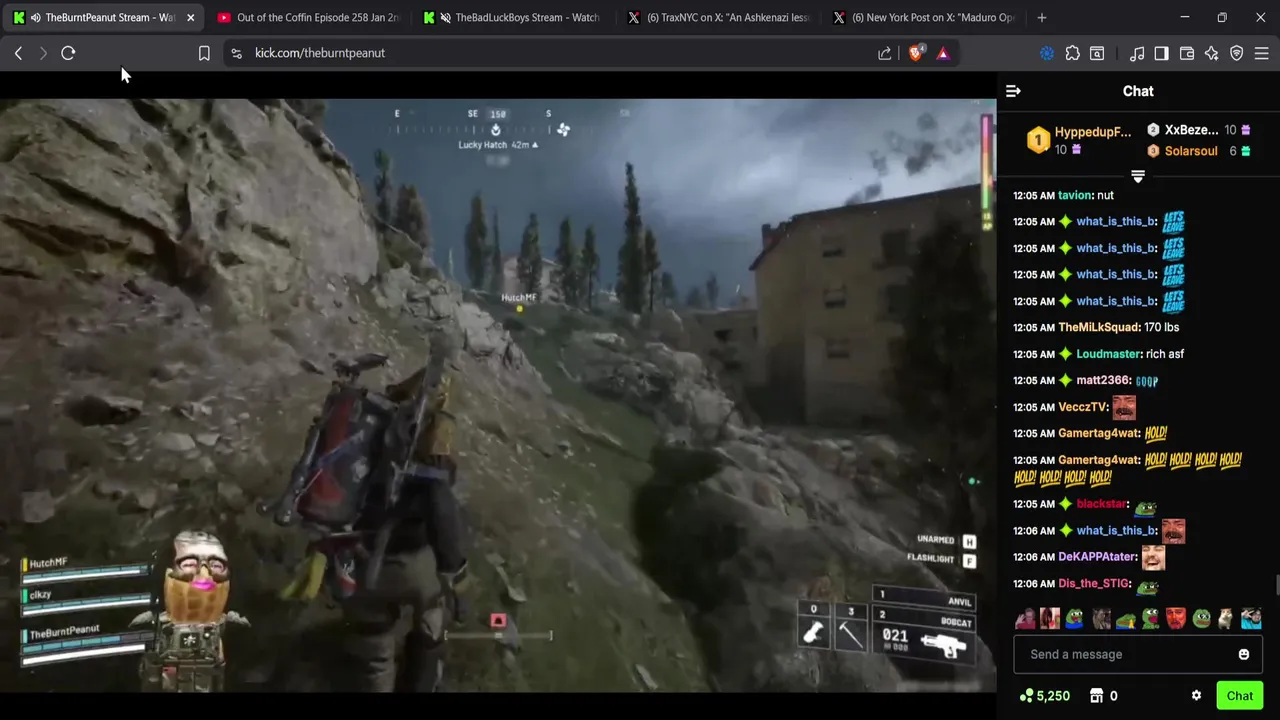1280x720 pixels.
Task: Open the Brave Wallet icon
Action: (x=1187, y=53)
